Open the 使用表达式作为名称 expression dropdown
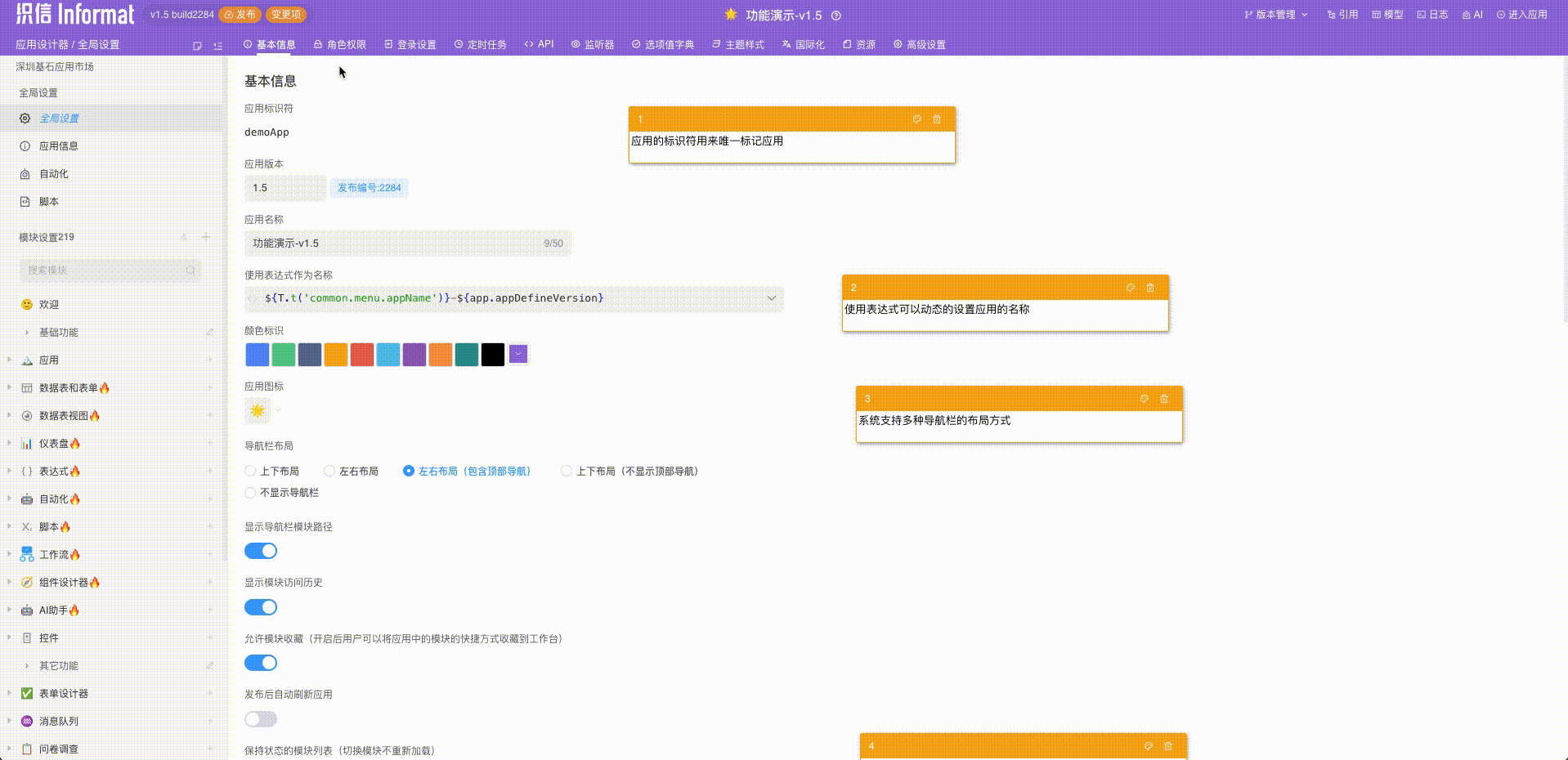 771,298
